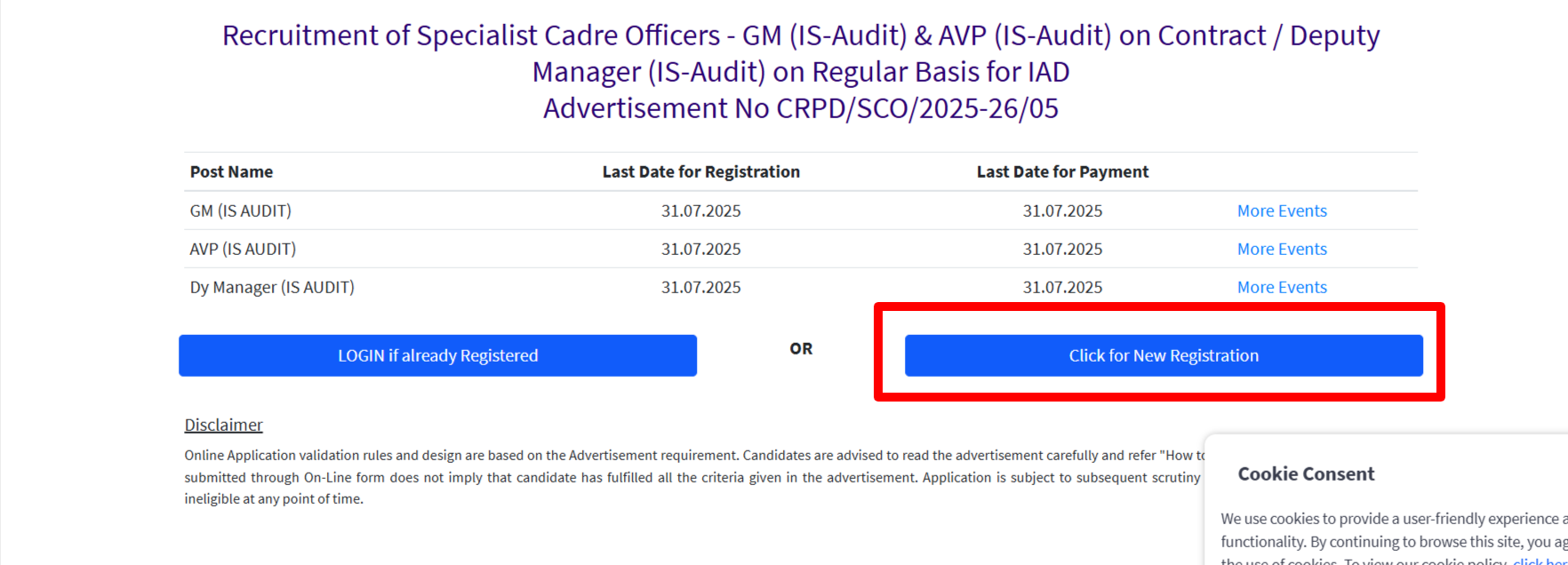Viewport: 1568px width, 565px height.
Task: Open More Events for Dy Manager (IS AUDIT)
Action: click(x=1281, y=287)
